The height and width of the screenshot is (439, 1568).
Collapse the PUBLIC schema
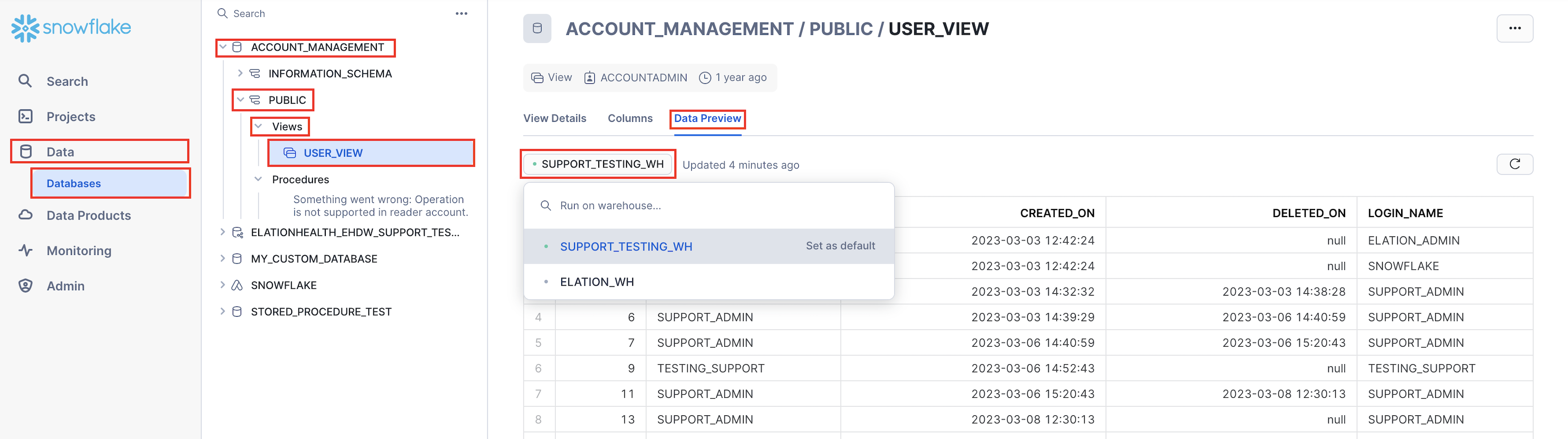pos(240,99)
